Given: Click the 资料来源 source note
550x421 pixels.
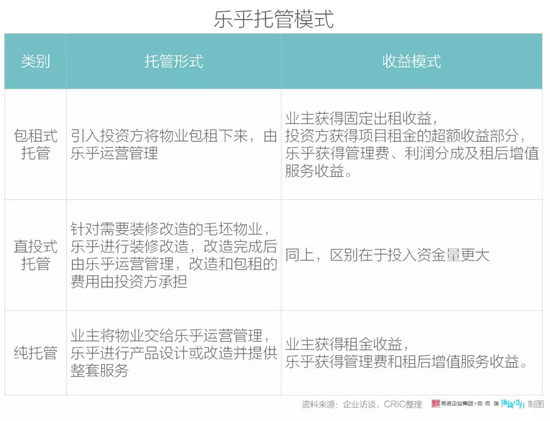Looking at the screenshot, I should 362,405.
